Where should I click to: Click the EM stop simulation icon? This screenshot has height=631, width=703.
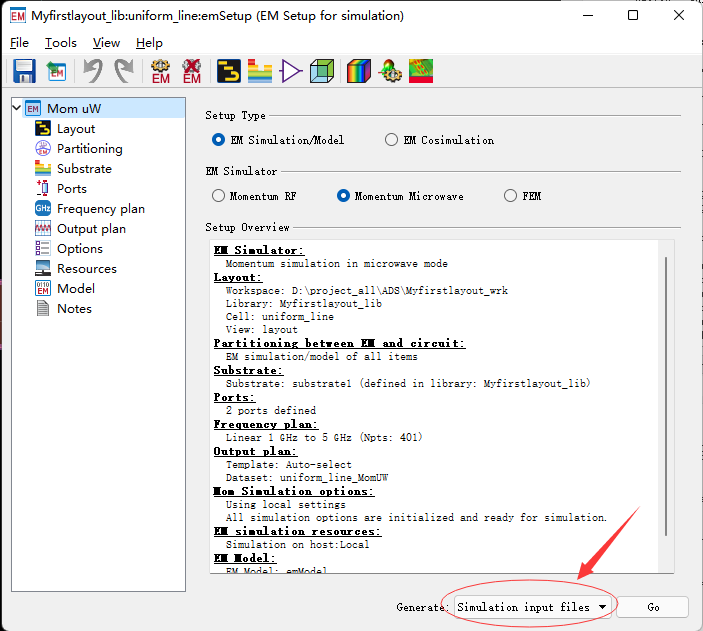click(192, 71)
